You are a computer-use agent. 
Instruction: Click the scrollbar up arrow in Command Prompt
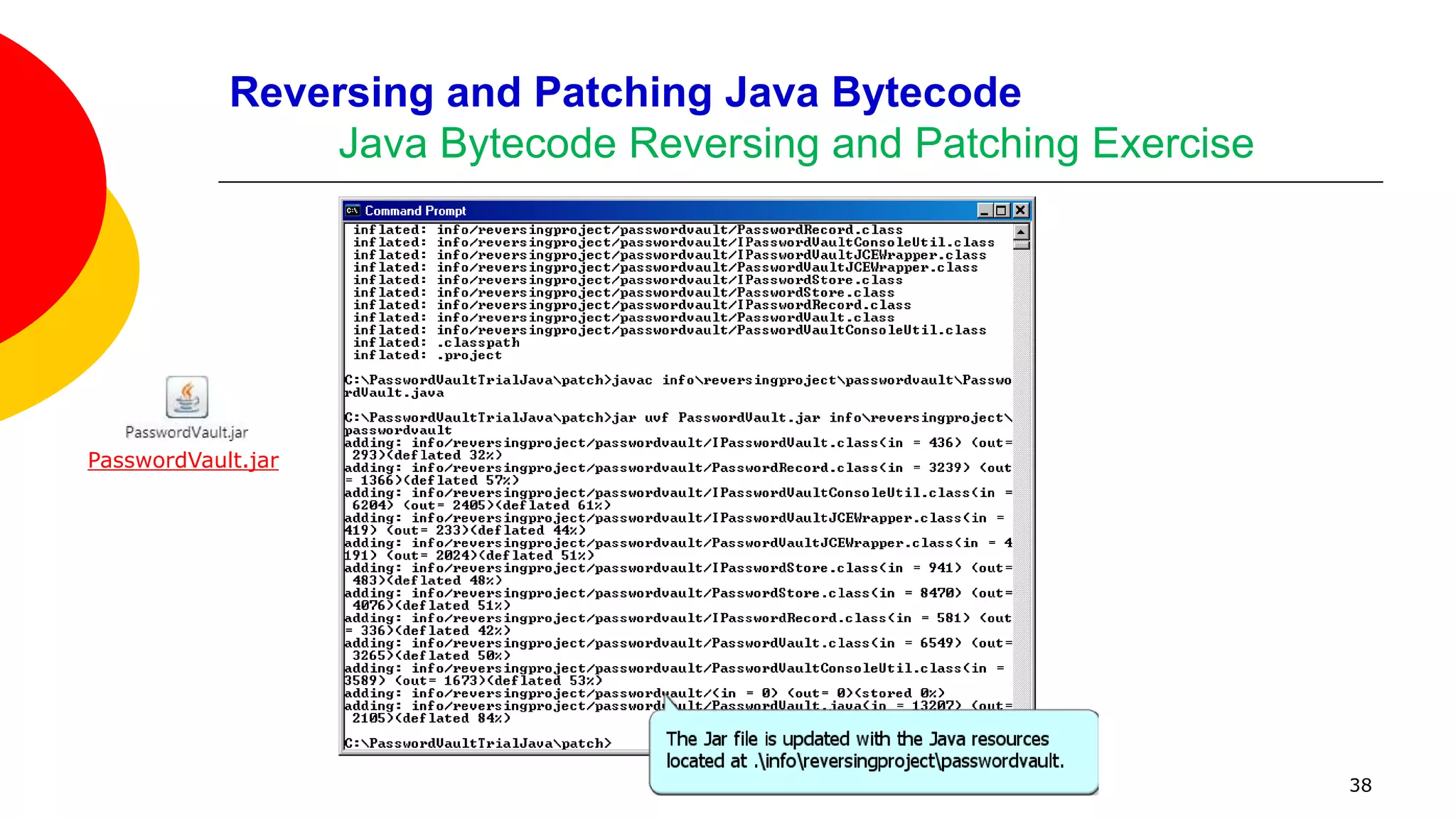(1022, 232)
